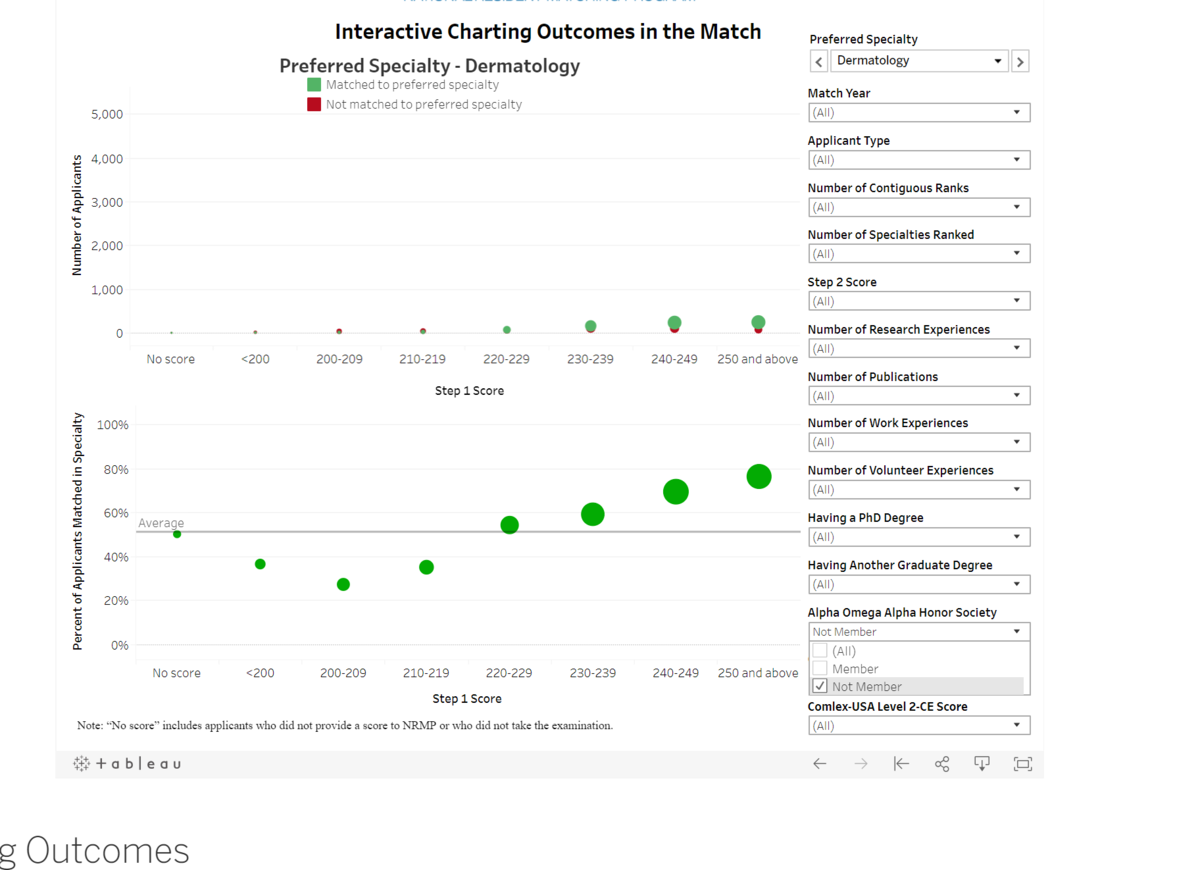Image resolution: width=1200 pixels, height=870 pixels.
Task: Go to previous preferred specialty
Action: pyautogui.click(x=819, y=62)
